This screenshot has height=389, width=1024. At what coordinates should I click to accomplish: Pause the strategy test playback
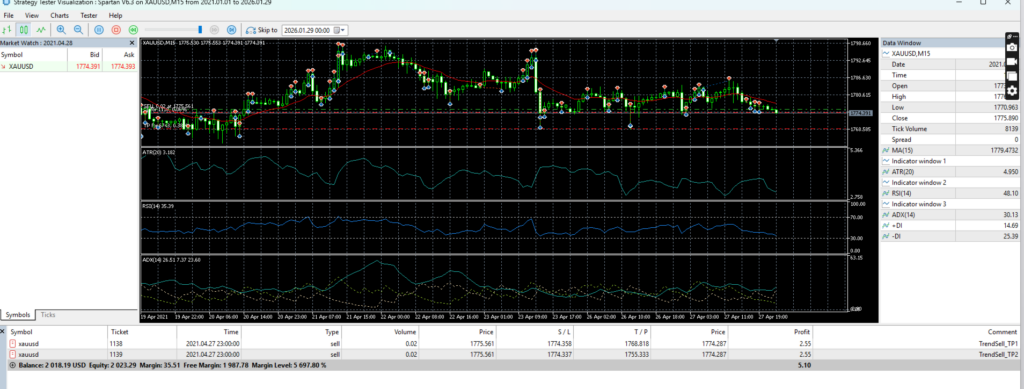coord(99,29)
